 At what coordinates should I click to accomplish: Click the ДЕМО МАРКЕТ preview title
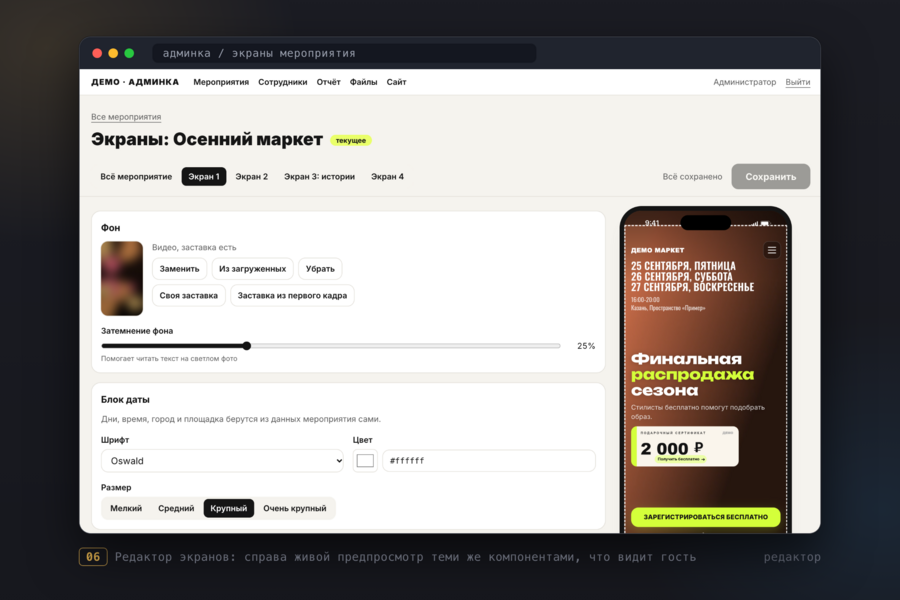coord(657,250)
